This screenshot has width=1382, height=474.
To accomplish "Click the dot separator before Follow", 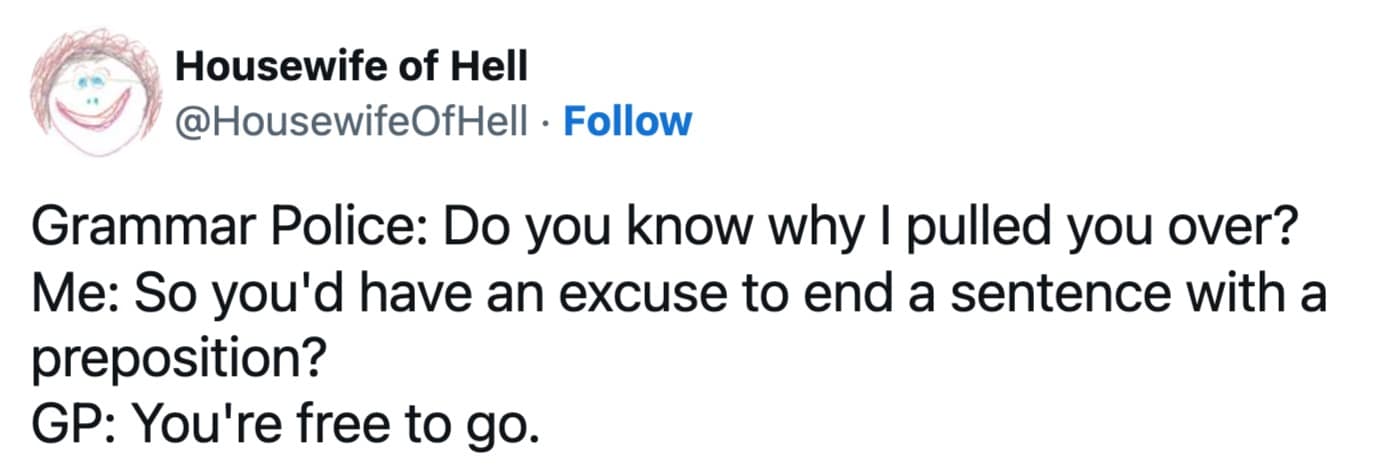I will coord(548,122).
